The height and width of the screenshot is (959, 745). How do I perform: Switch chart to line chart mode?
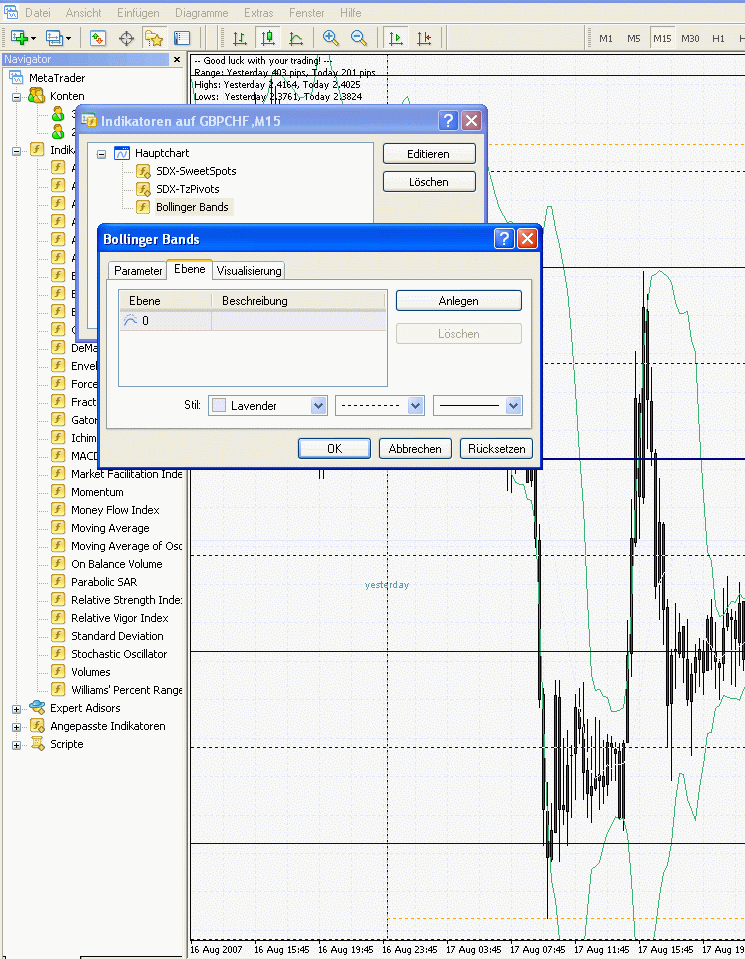(x=296, y=38)
